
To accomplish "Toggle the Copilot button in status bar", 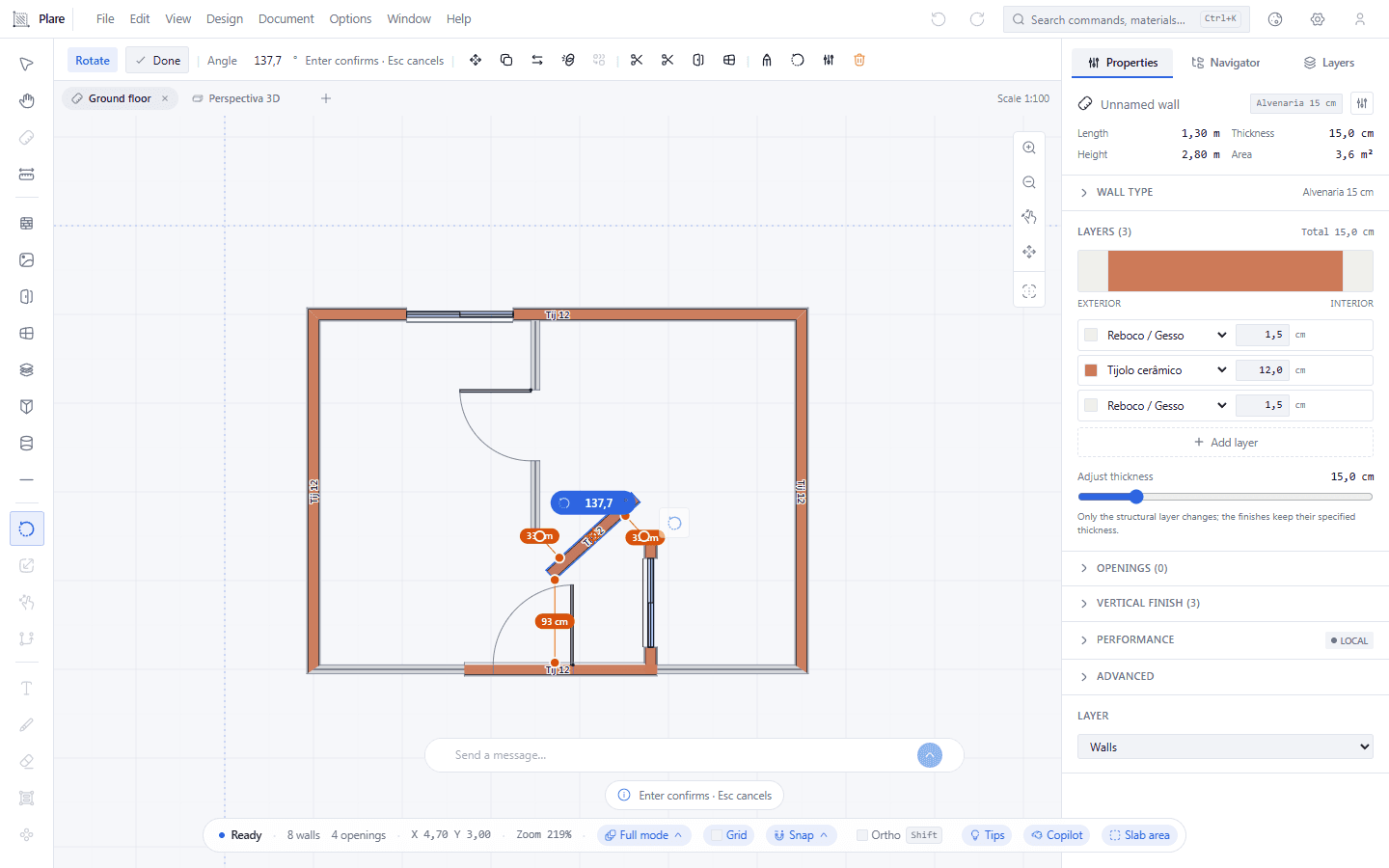I will tap(1057, 835).
